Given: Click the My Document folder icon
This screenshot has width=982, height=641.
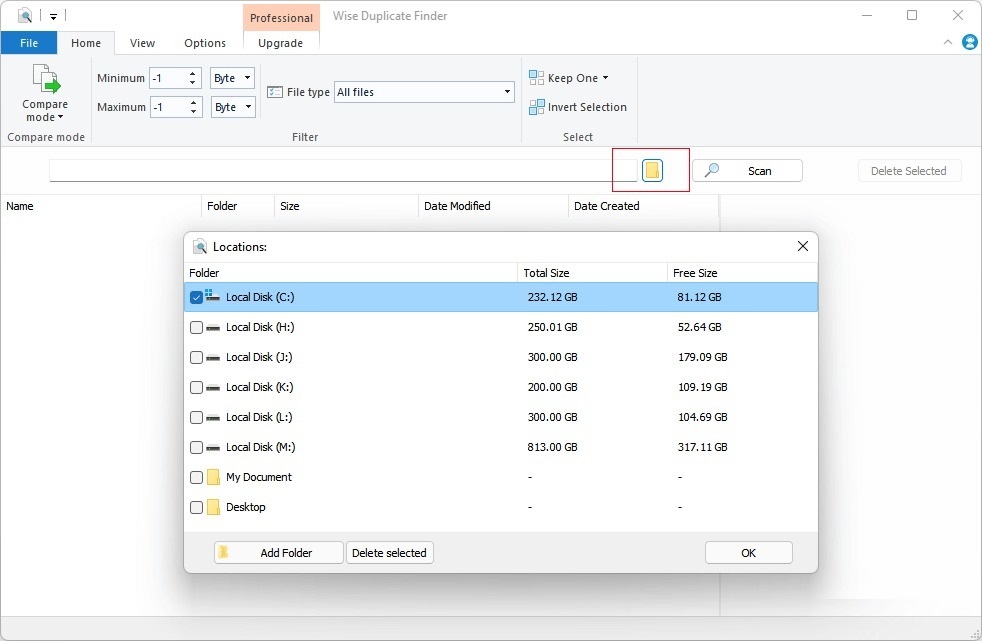Looking at the screenshot, I should pyautogui.click(x=213, y=477).
